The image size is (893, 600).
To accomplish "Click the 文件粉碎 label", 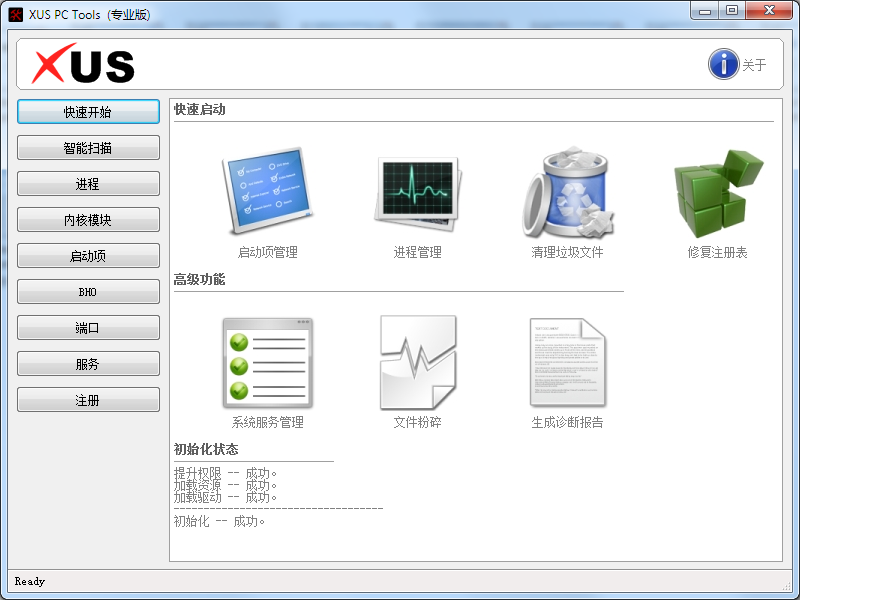I will point(417,422).
